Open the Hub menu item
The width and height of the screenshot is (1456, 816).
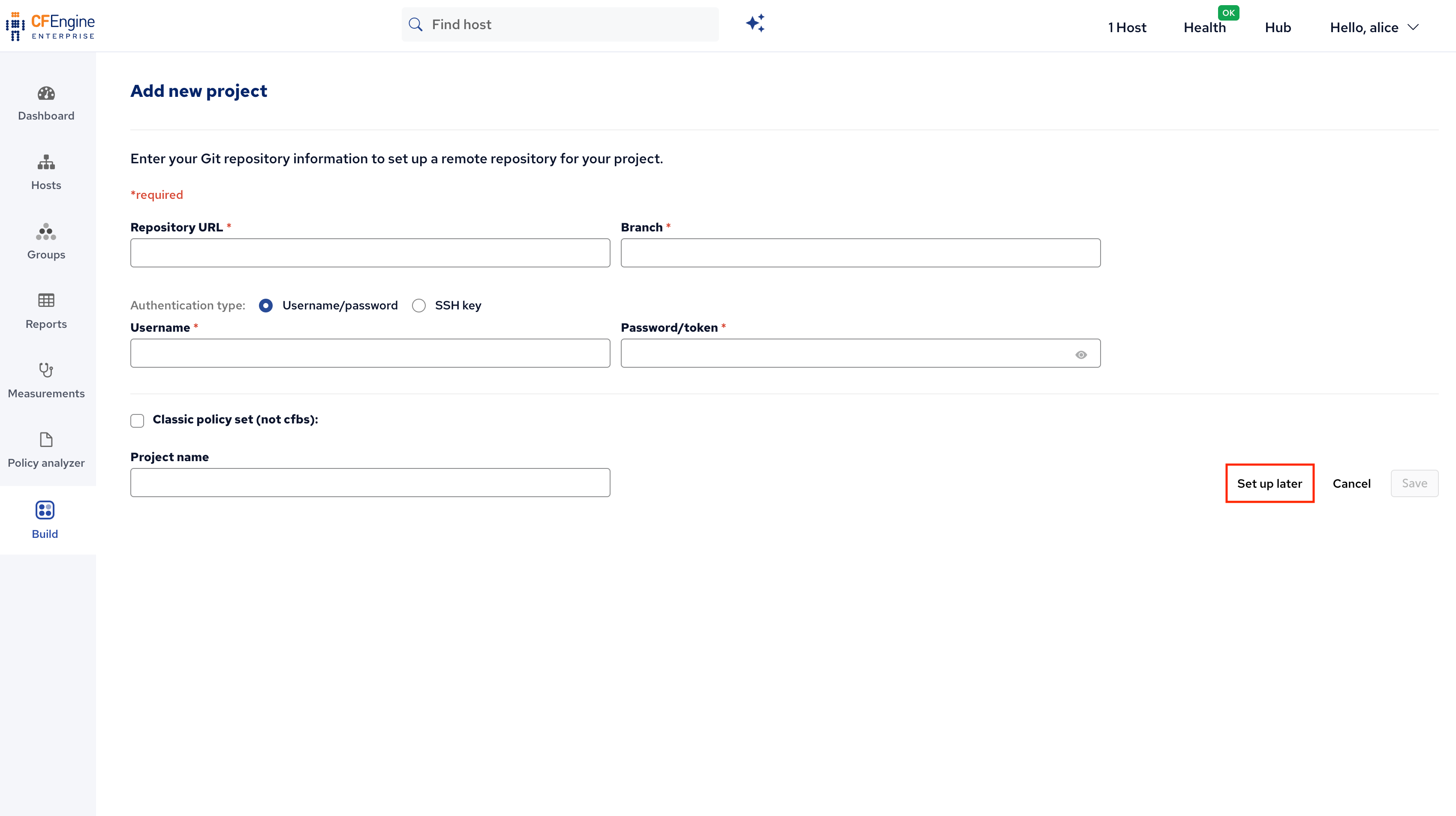pyautogui.click(x=1278, y=27)
